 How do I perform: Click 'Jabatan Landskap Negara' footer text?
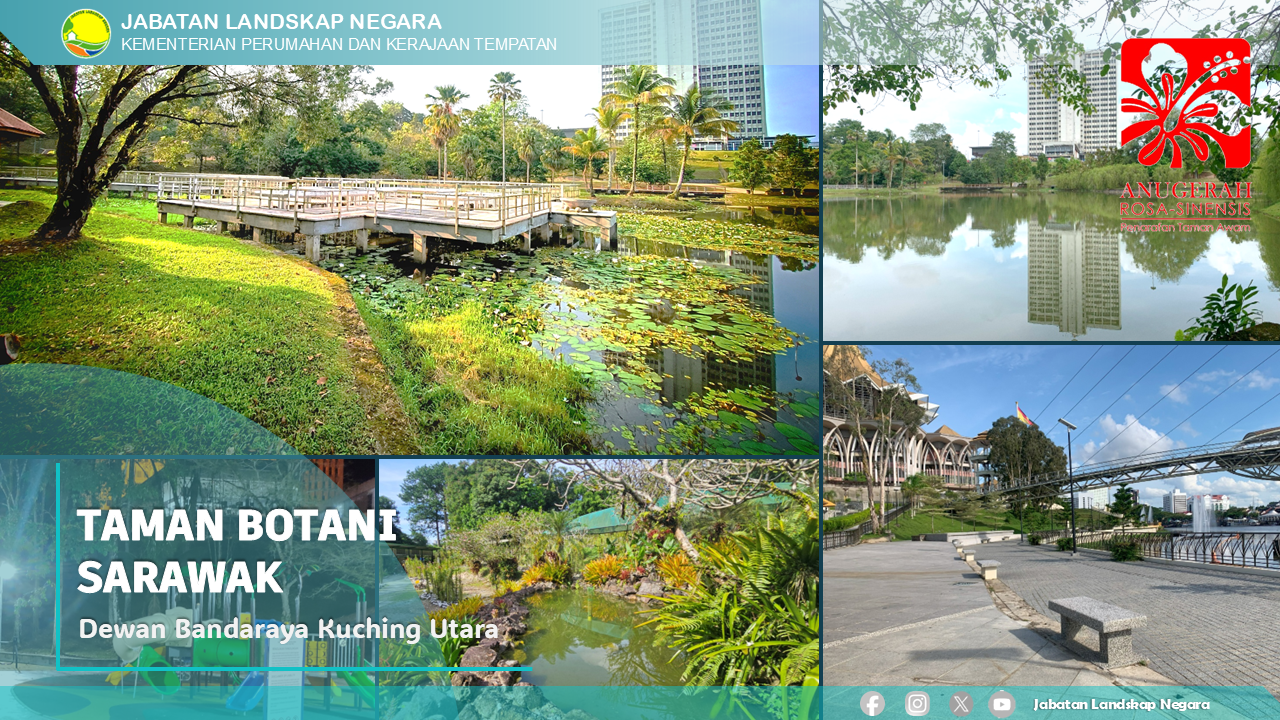click(1121, 705)
